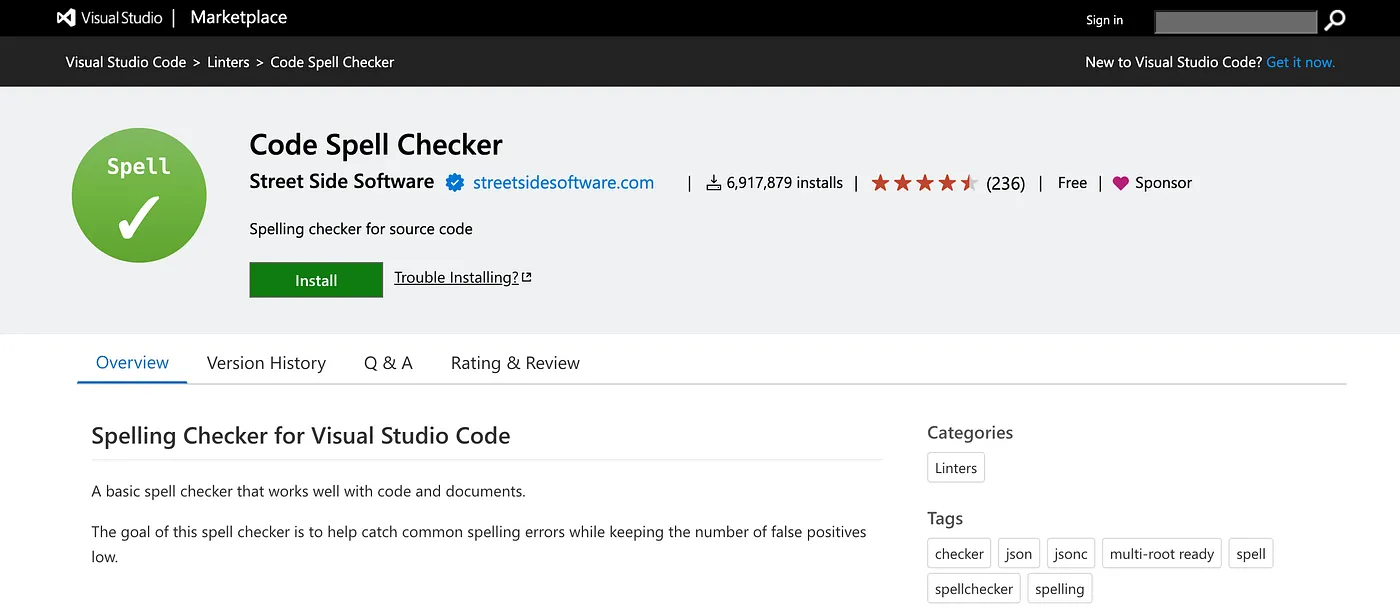Click the Visual Studio logo icon

[x=66, y=18]
